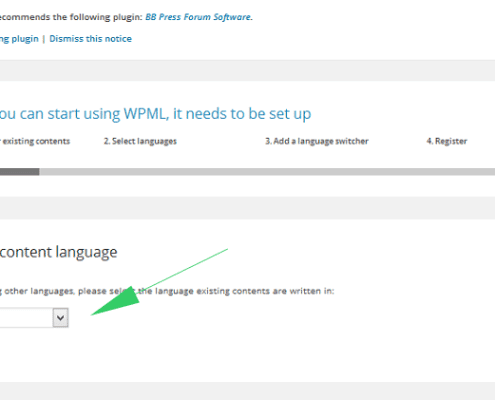Open the content language dropdown arrow
Screen dimensions: 495x400
tap(60, 318)
